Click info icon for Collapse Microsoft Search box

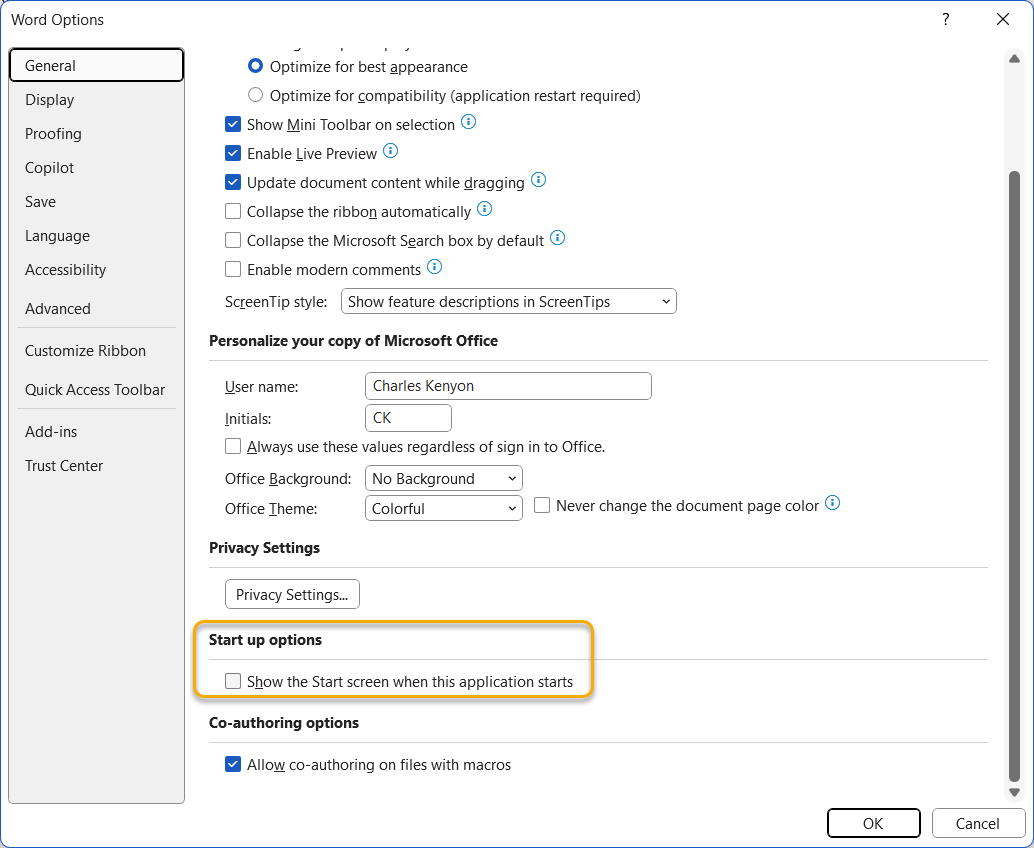(x=557, y=238)
